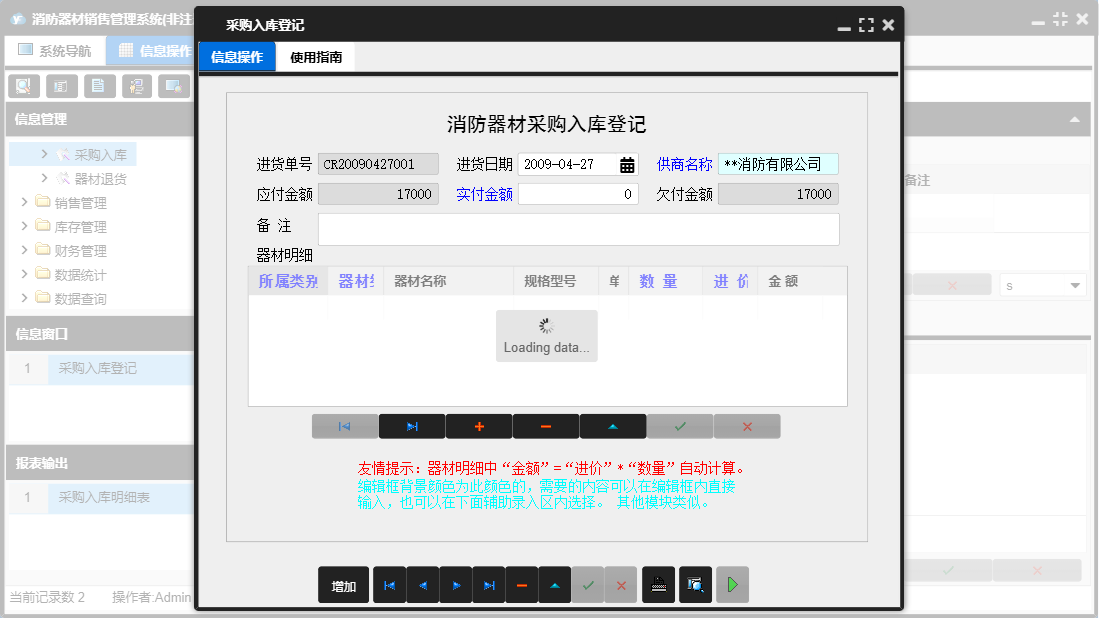This screenshot has width=1099, height=618.
Task: Confirm the detail row with the green checkmark icon
Action: pos(680,426)
